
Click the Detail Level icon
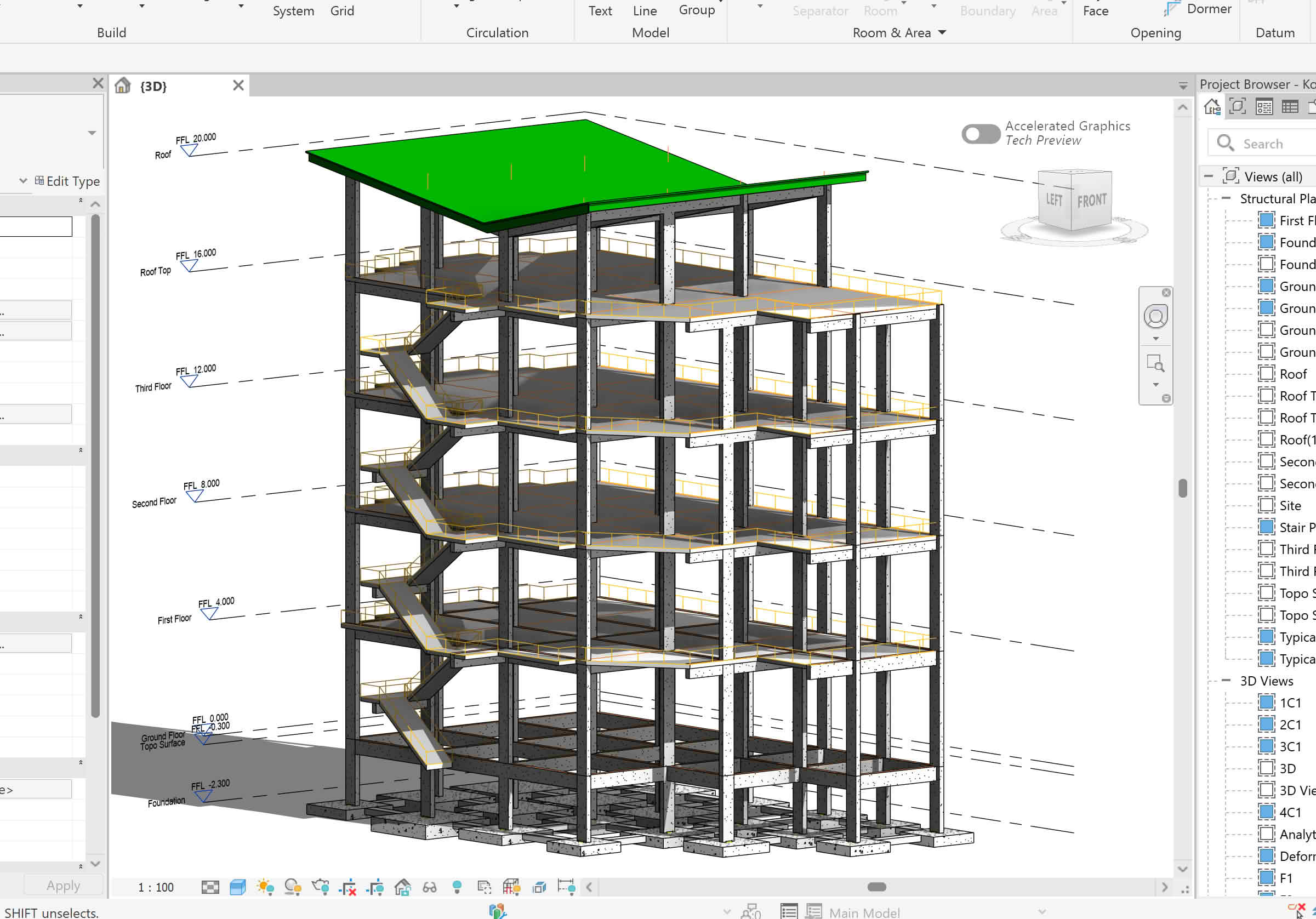click(210, 887)
